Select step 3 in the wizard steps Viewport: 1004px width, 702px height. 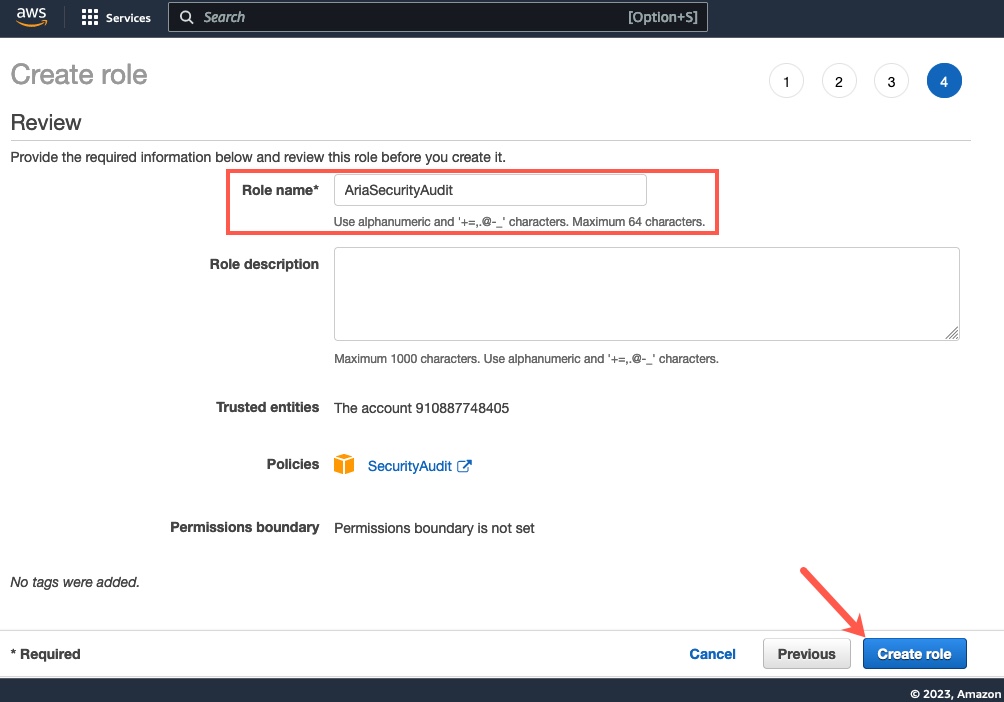tap(891, 80)
